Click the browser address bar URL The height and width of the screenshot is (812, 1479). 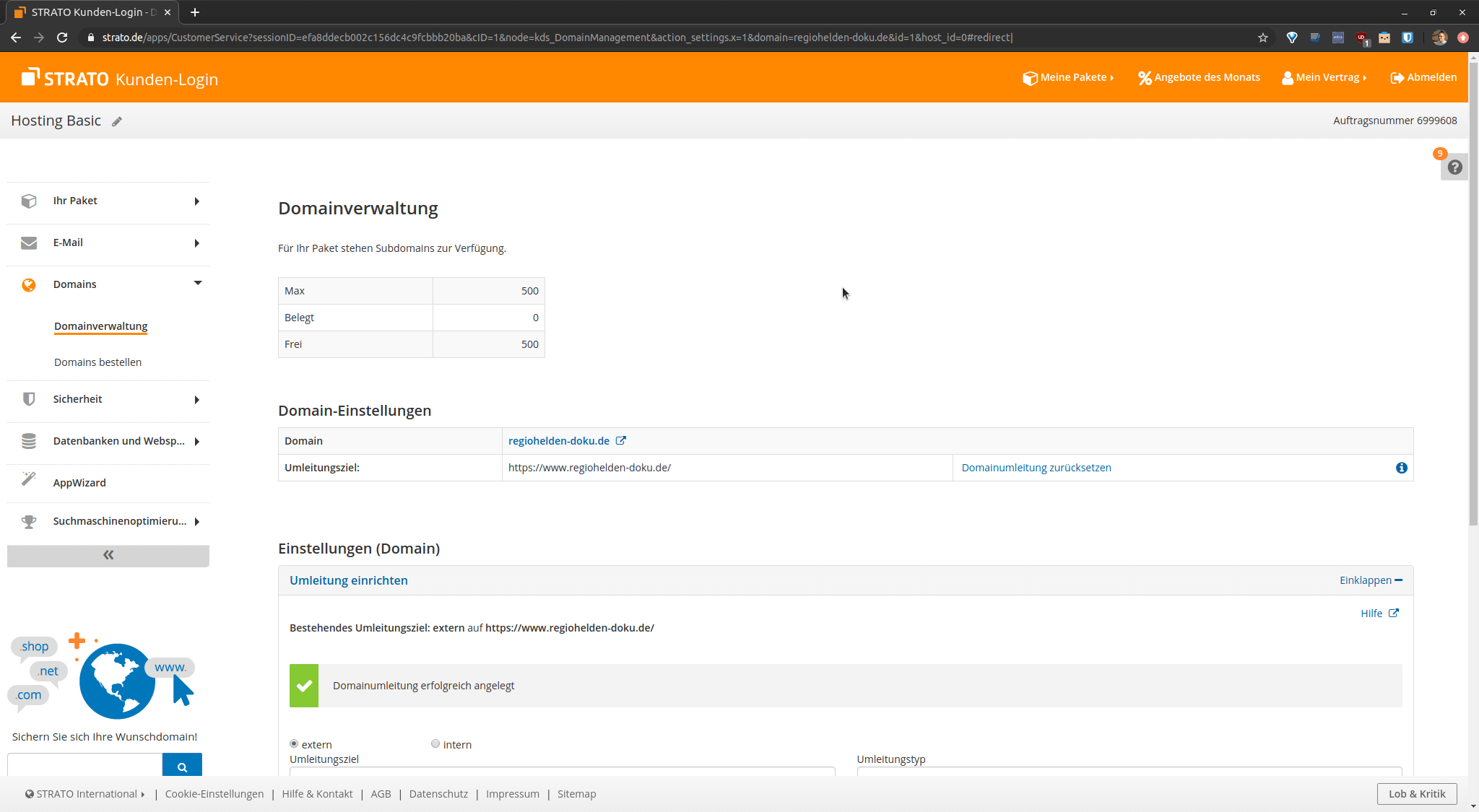click(x=557, y=38)
